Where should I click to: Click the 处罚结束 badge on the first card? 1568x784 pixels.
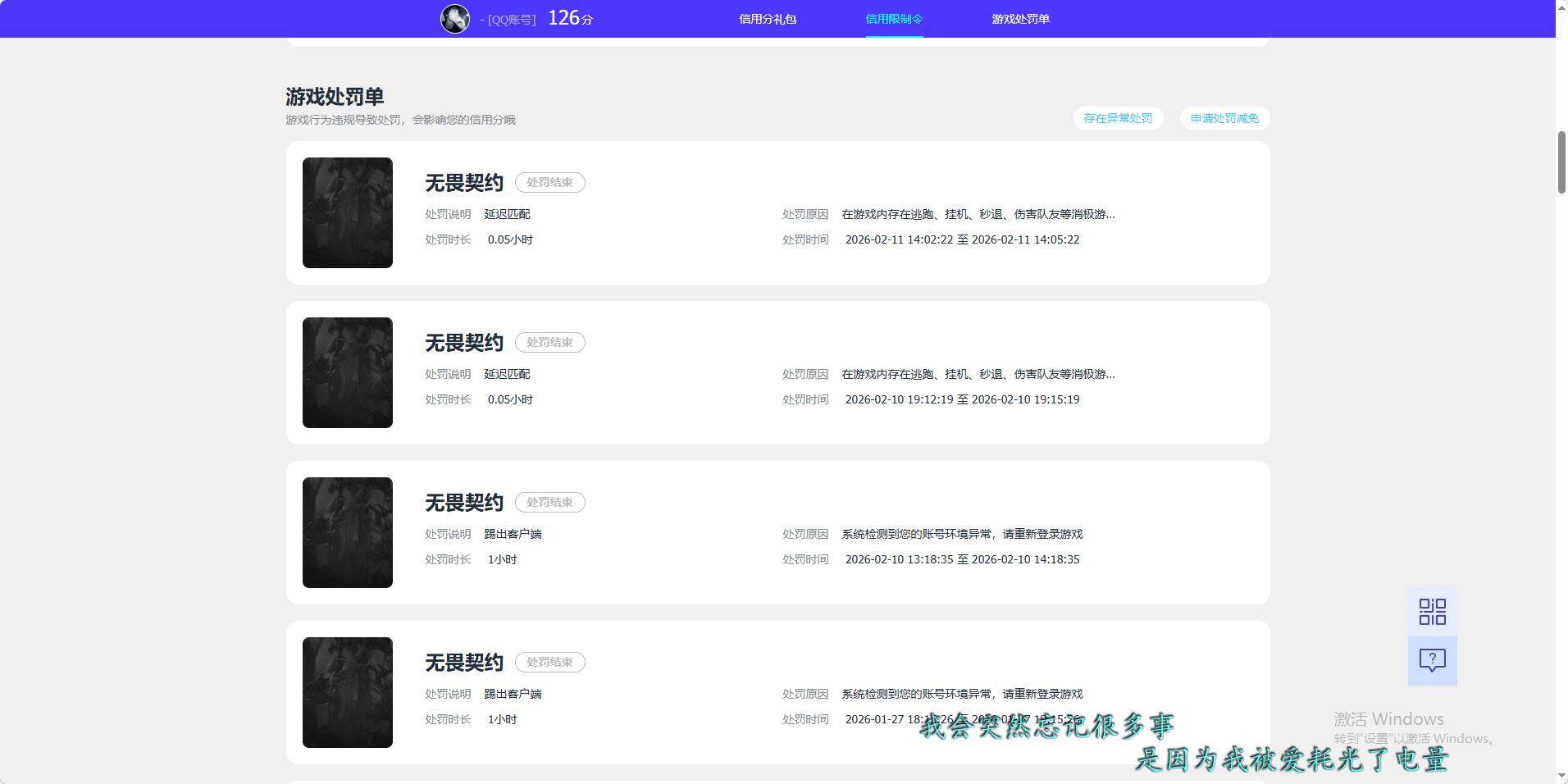coord(549,182)
